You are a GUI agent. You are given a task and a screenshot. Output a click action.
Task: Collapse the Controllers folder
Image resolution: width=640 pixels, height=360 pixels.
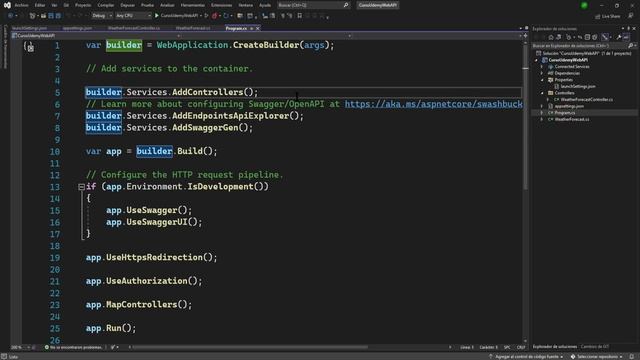pos(542,93)
